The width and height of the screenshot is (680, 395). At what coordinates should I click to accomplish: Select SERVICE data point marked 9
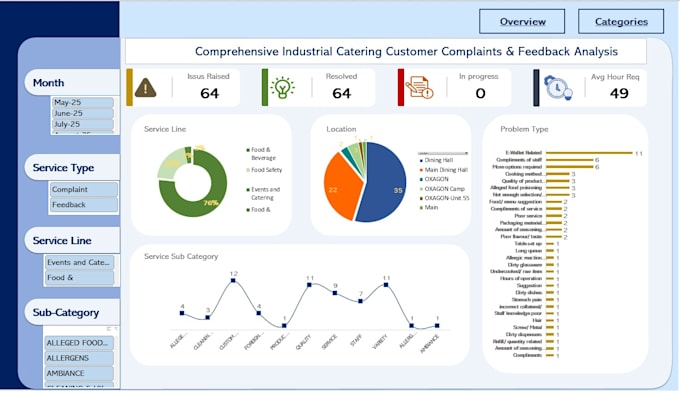[x=335, y=293]
